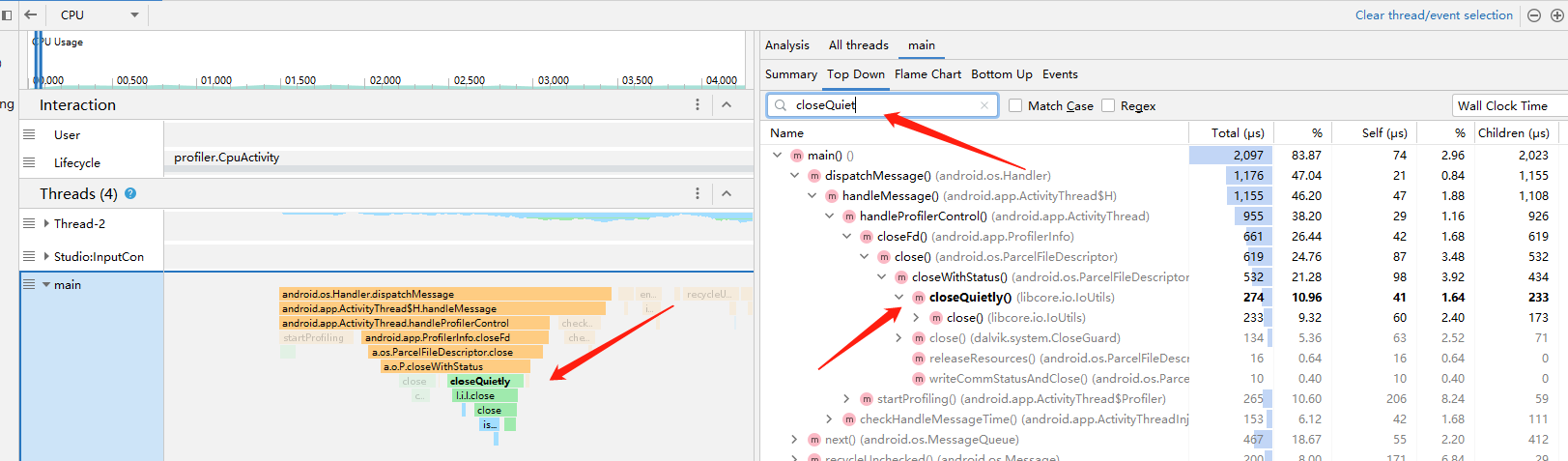Click the zoom in plus icon
The image size is (1568, 461).
[1556, 15]
